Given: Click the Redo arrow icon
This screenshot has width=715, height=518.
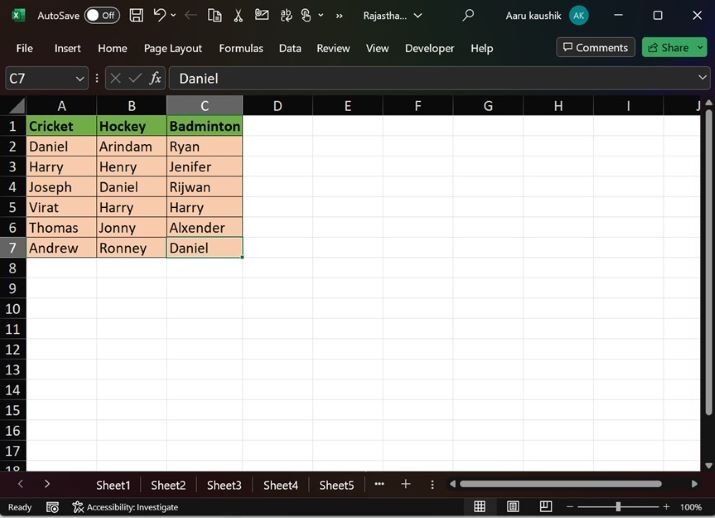Looking at the screenshot, I should tap(191, 16).
